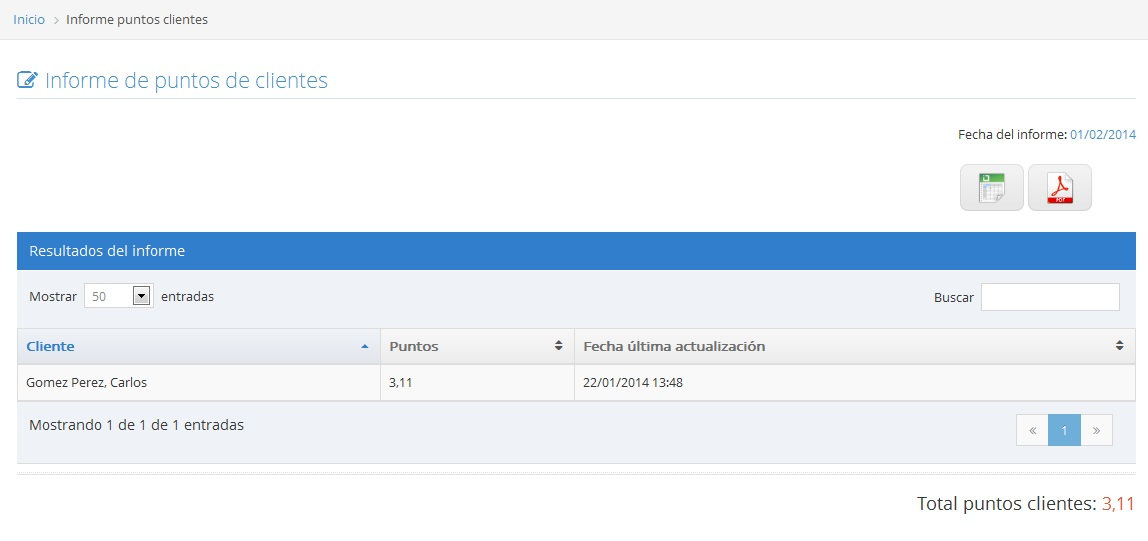Navigate to Inicio in the breadcrumb
This screenshot has height=541, width=1148.
click(29, 19)
